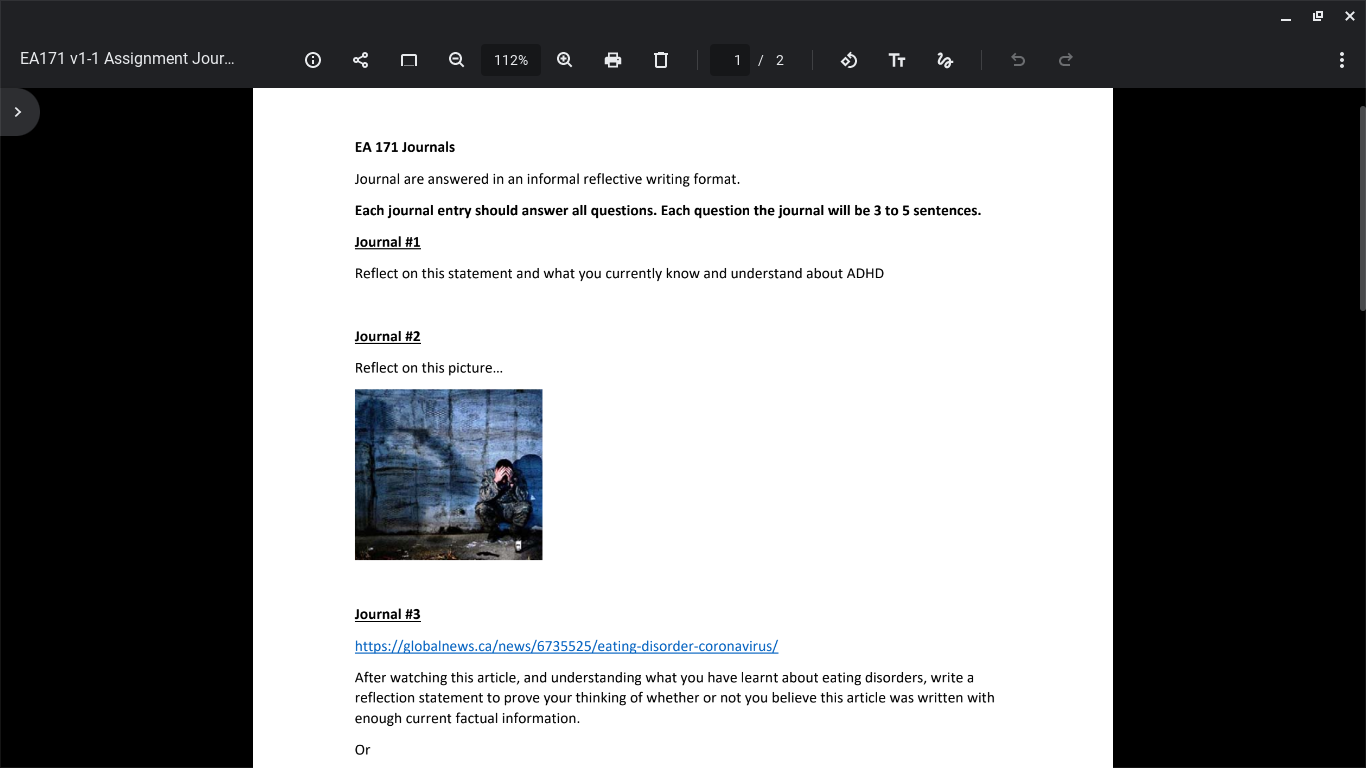Enable the text annotation tool
The image size is (1366, 768).
pos(897,60)
